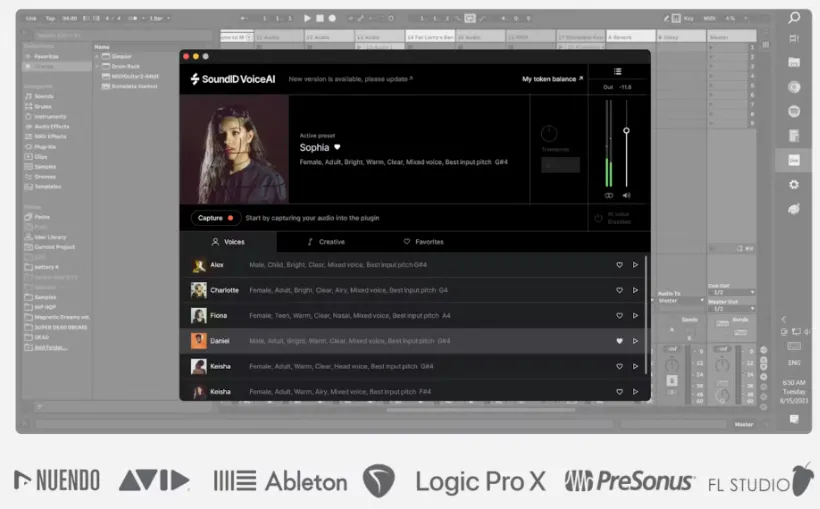Click the stereo link icon under the meters

click(609, 196)
